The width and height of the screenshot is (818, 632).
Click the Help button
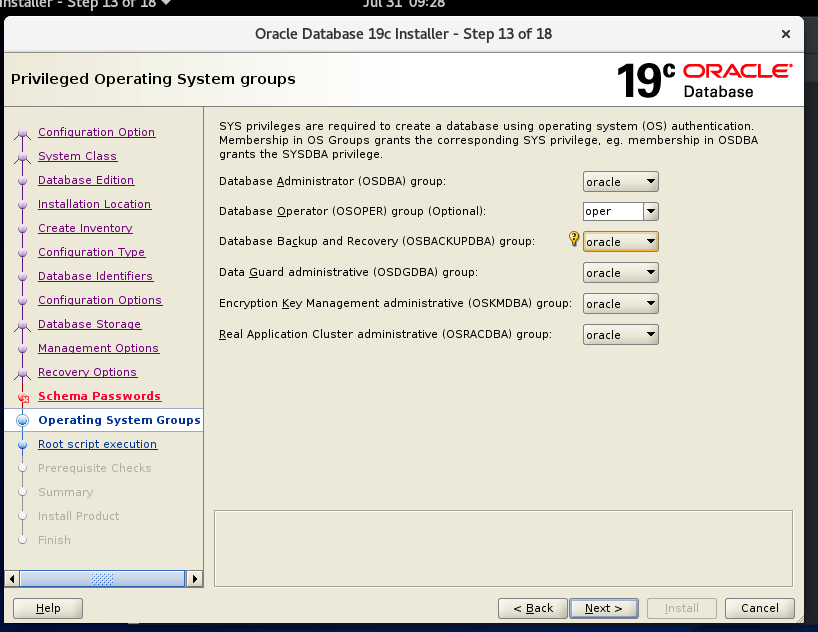click(x=48, y=609)
